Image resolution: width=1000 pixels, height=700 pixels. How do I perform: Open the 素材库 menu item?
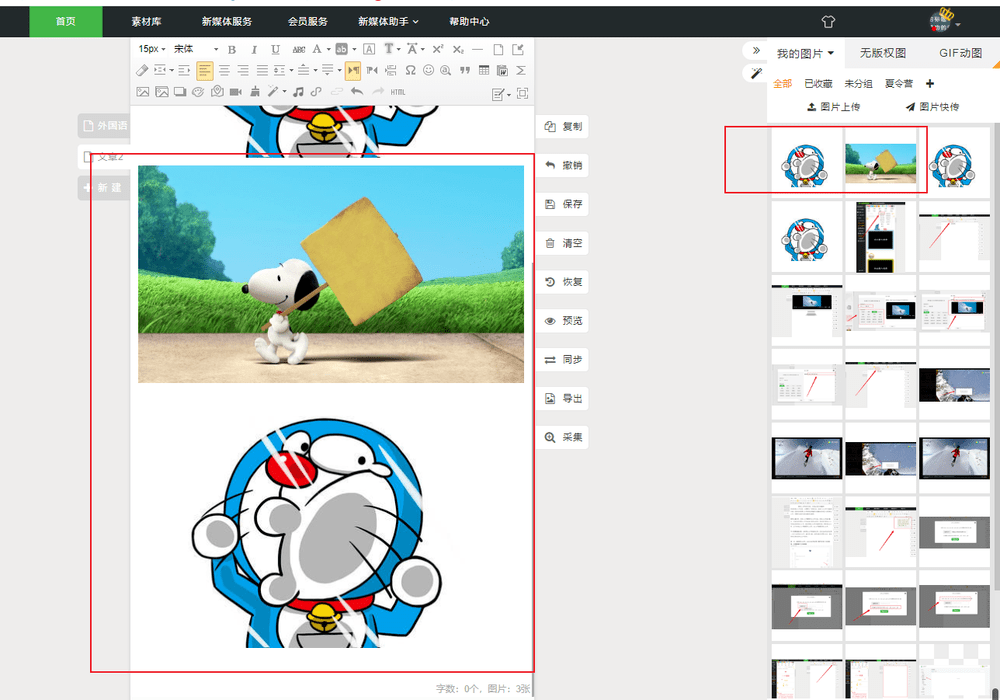146,22
